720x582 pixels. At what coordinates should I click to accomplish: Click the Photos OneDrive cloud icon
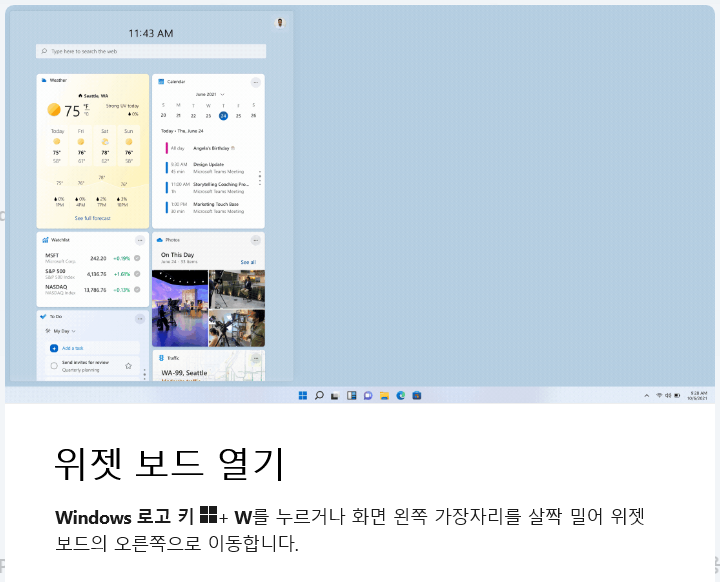(160, 240)
